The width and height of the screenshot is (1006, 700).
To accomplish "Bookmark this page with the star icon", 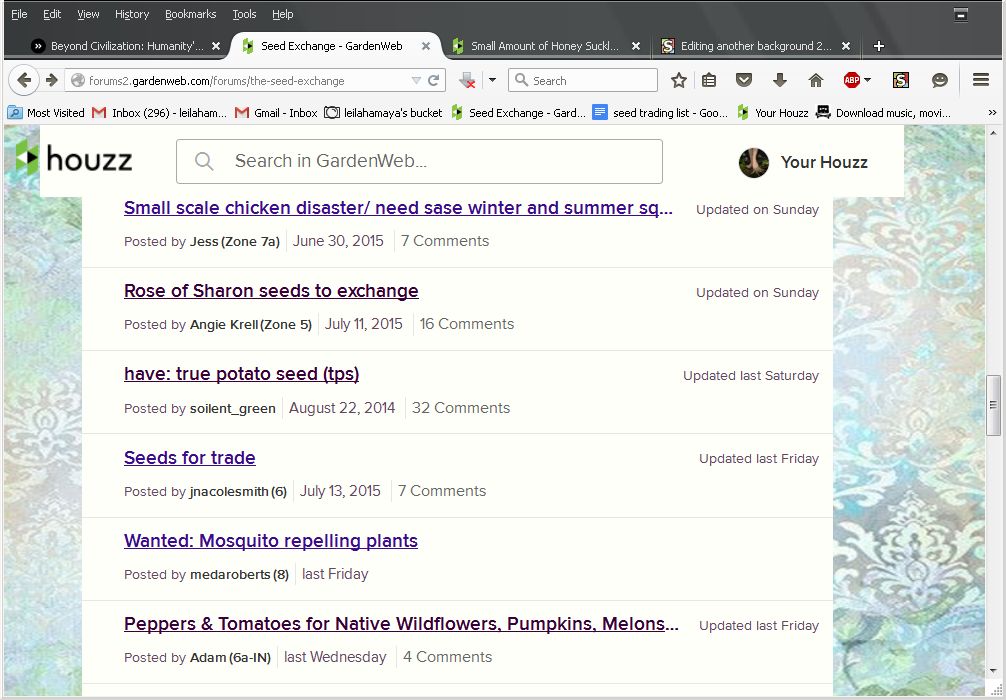I will click(x=679, y=80).
